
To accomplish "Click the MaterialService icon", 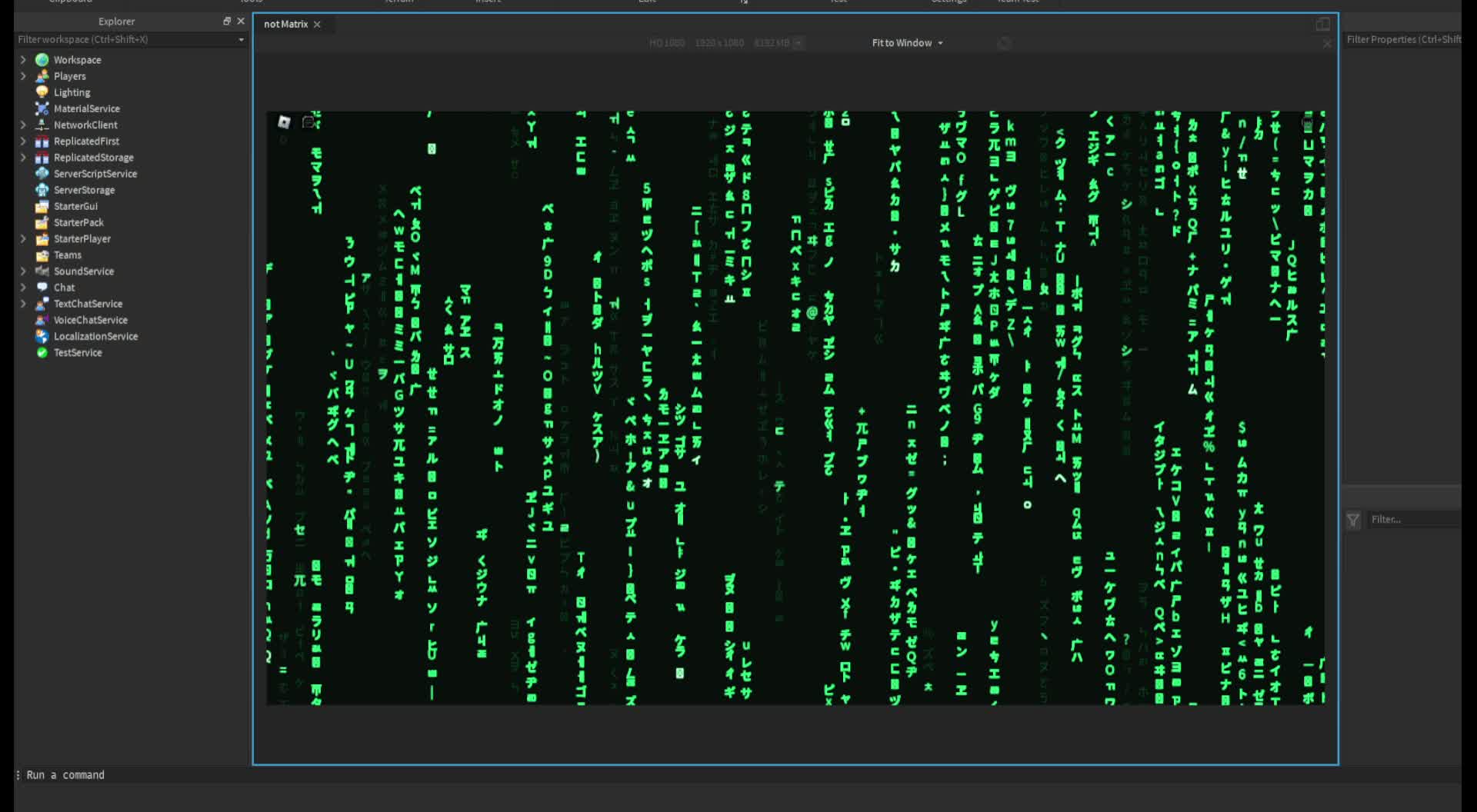I will [x=42, y=108].
